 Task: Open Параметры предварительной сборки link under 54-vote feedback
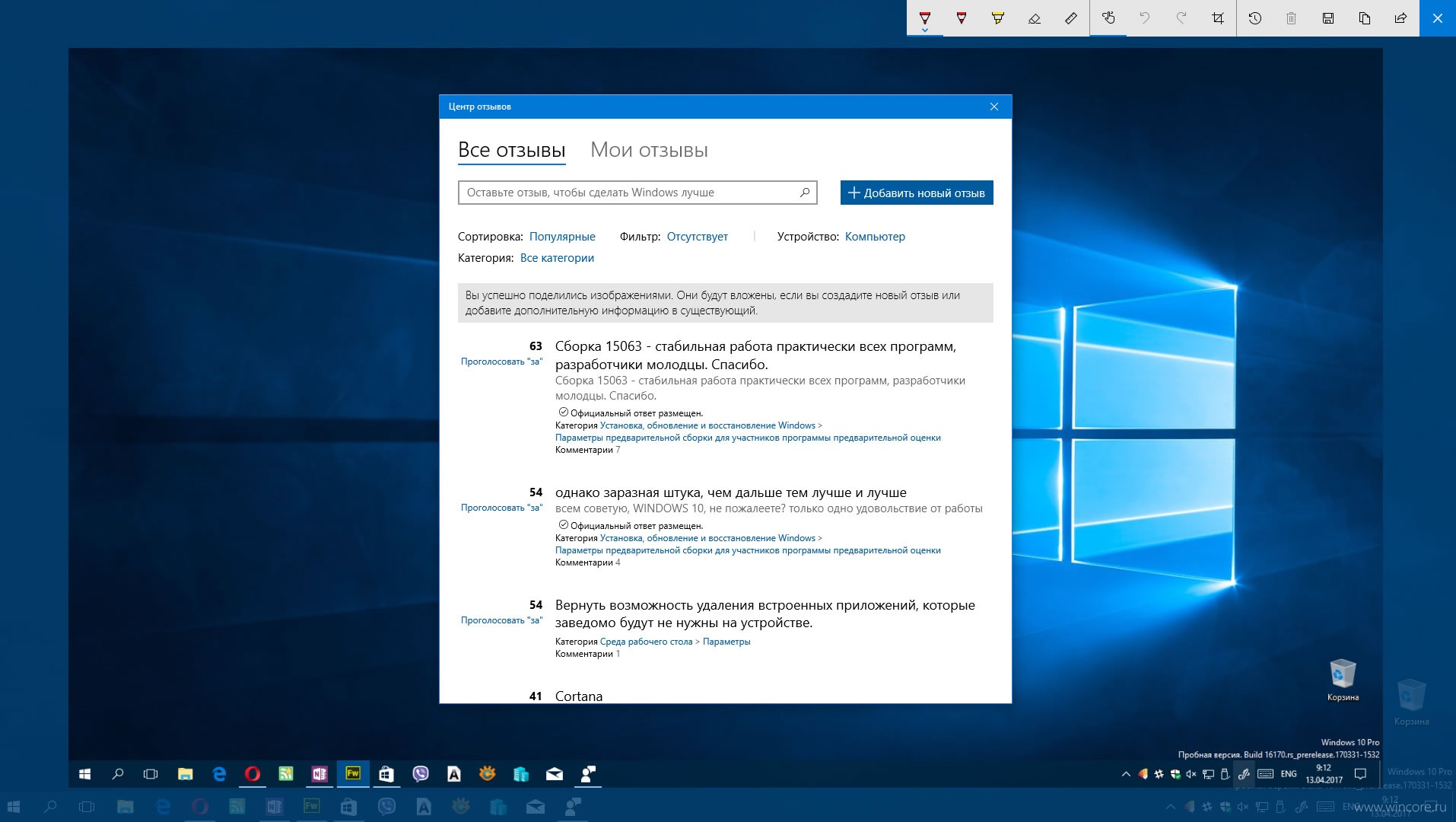pos(748,550)
